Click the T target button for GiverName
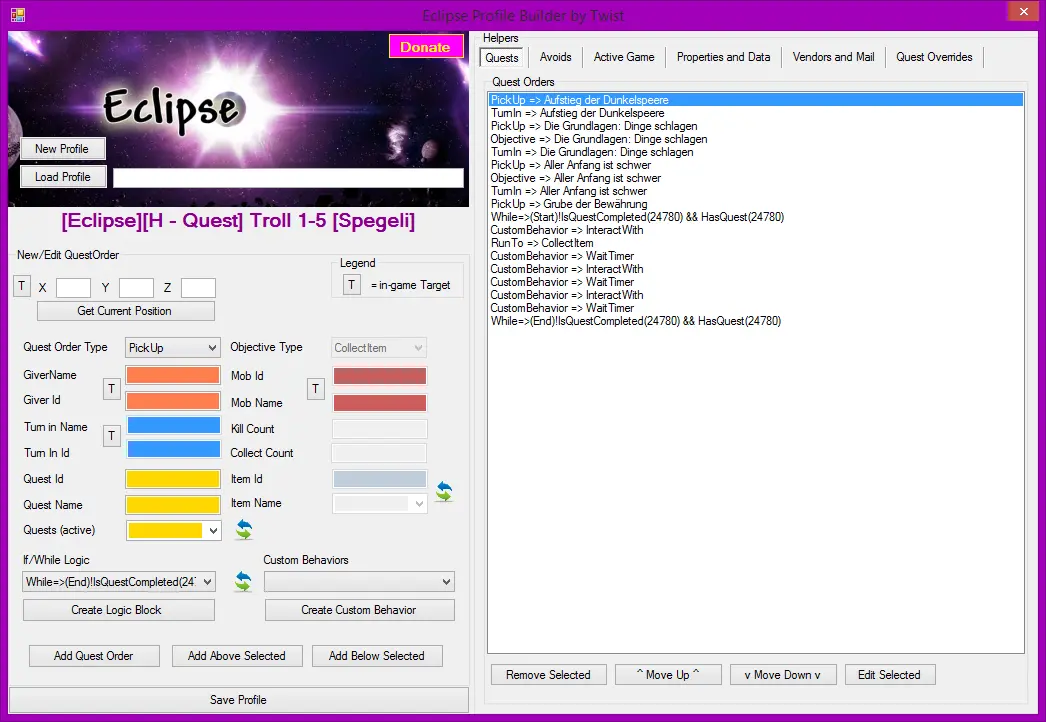This screenshot has height=722, width=1046. pyautogui.click(x=112, y=388)
